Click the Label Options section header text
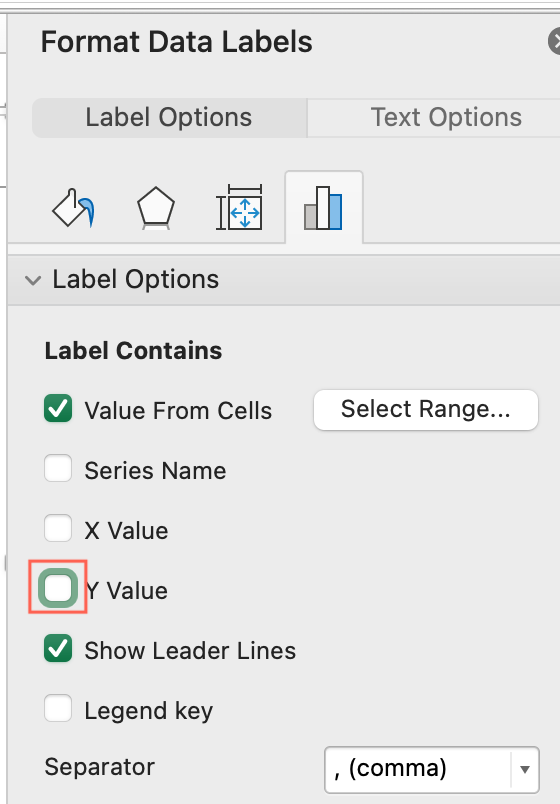This screenshot has width=560, height=804. pos(136,280)
